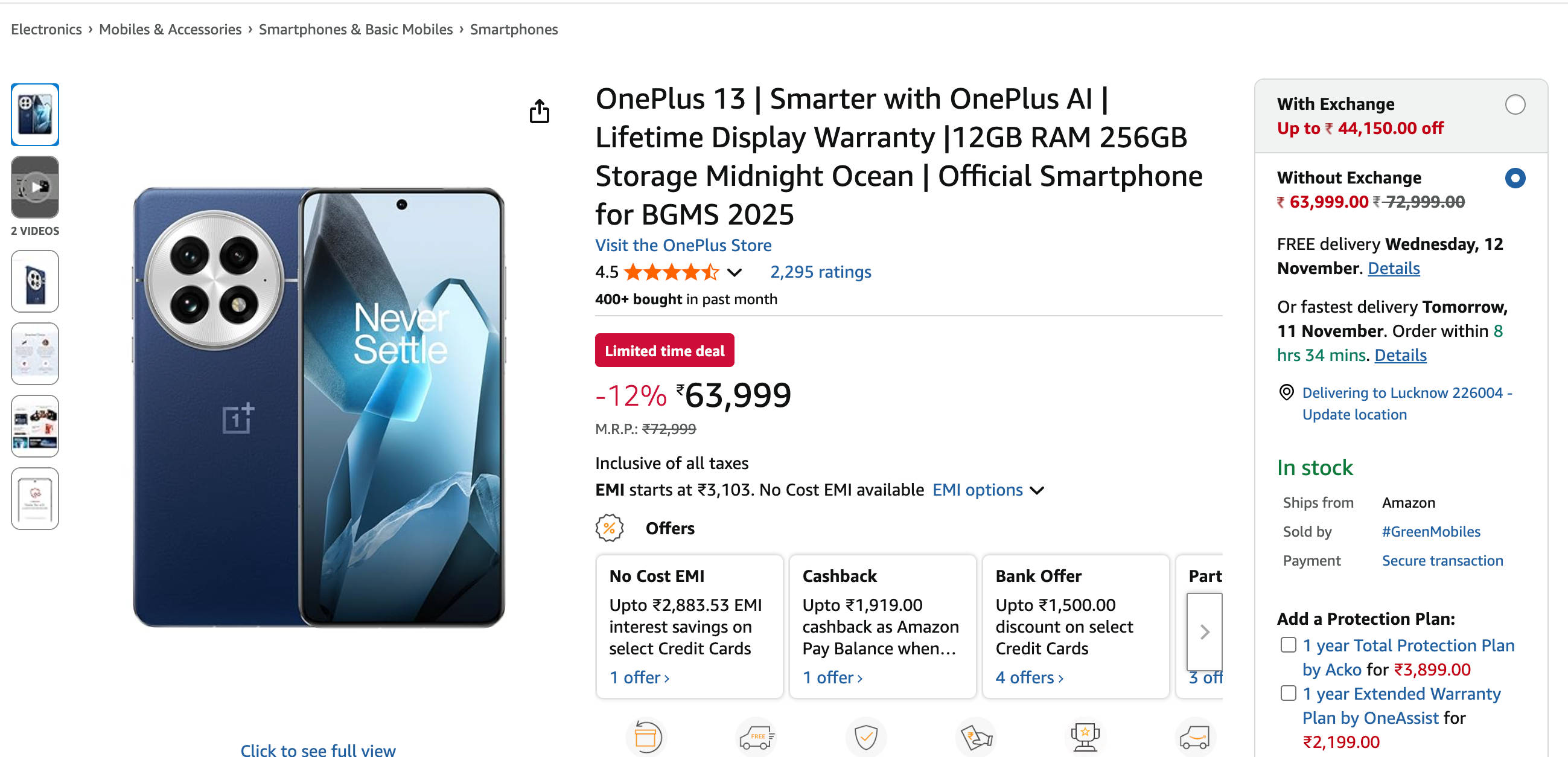Click the delivery location pin icon
1568x757 pixels.
(1286, 393)
